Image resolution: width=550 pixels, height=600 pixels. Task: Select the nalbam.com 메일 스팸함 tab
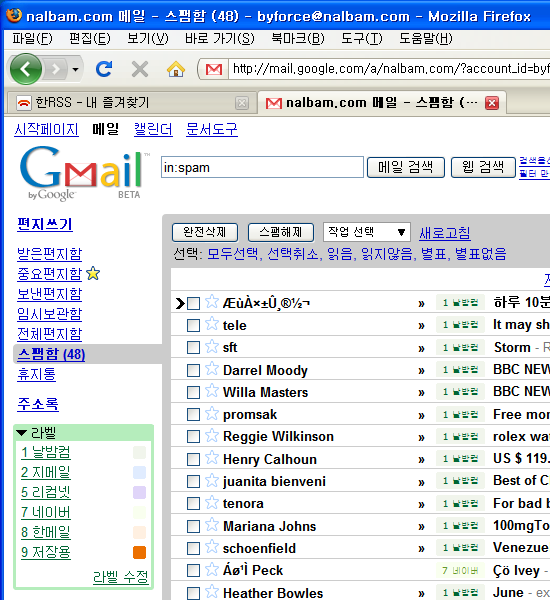click(x=382, y=103)
